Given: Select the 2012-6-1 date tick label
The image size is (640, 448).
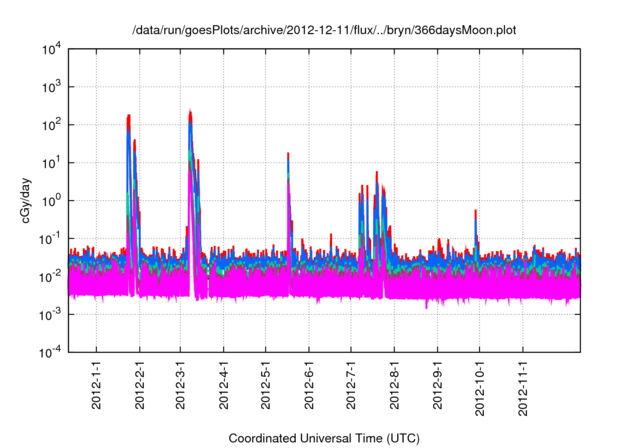Looking at the screenshot, I should tap(308, 389).
